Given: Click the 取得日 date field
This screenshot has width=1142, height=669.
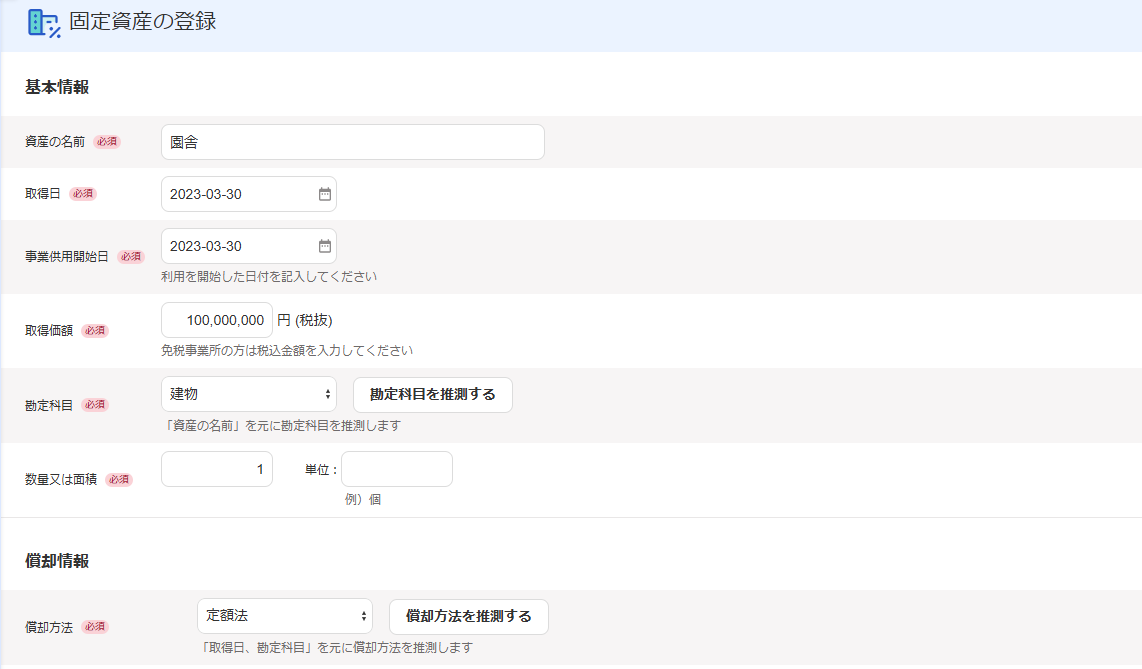Looking at the screenshot, I should 248,194.
